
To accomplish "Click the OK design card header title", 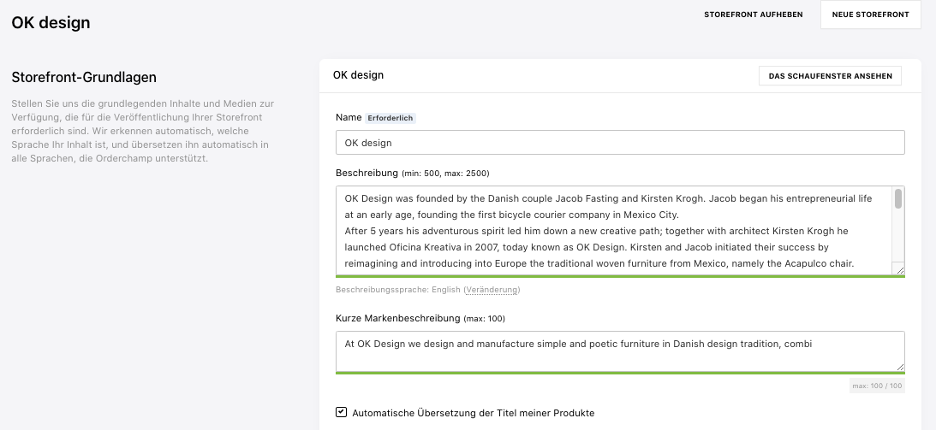I will point(358,75).
